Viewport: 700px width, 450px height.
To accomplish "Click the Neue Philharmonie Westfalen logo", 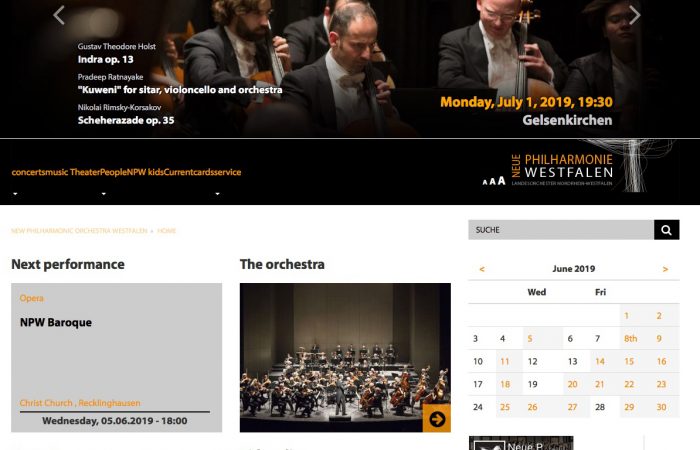I will 562,170.
